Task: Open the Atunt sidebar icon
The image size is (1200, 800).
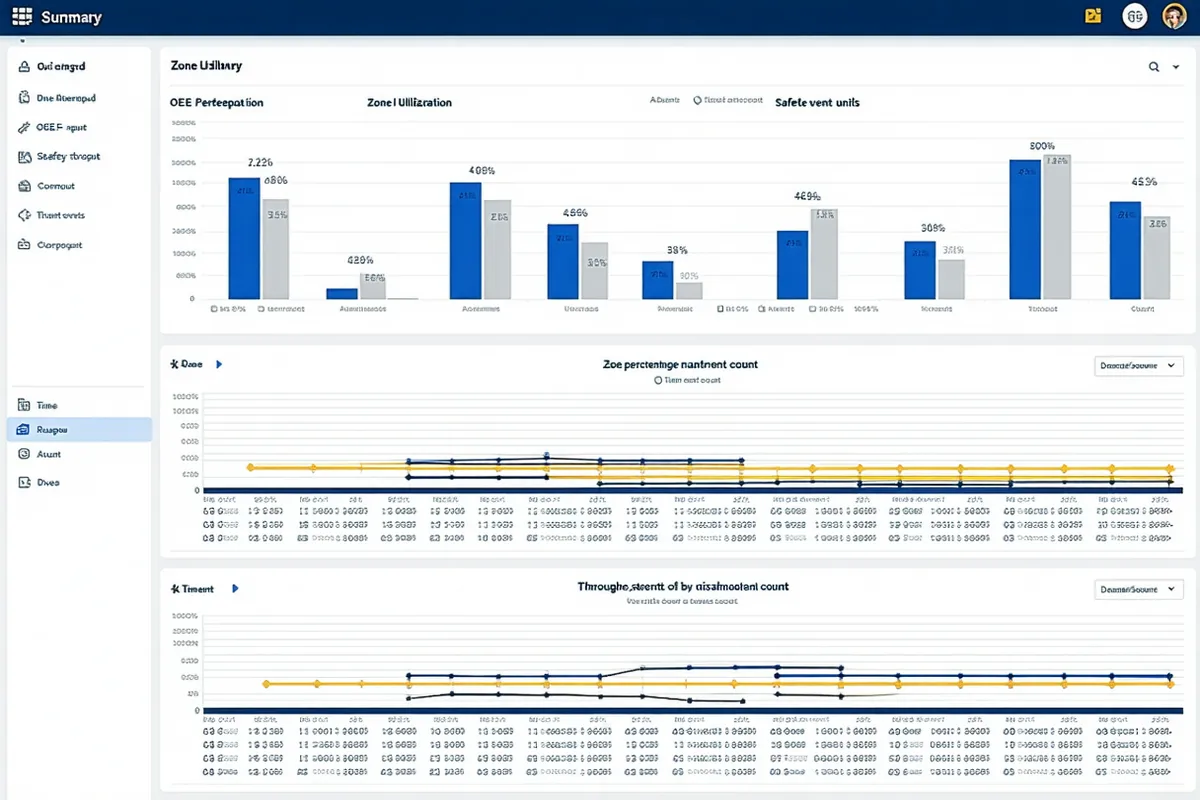Action: click(25, 454)
